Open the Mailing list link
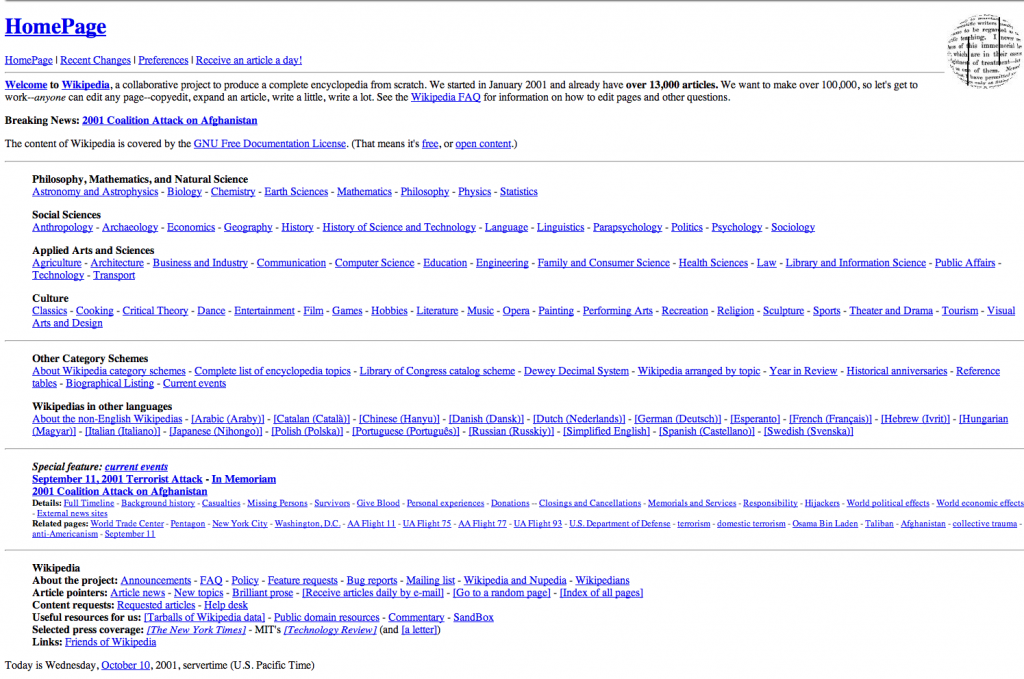This screenshot has height=679, width=1024. 430,580
